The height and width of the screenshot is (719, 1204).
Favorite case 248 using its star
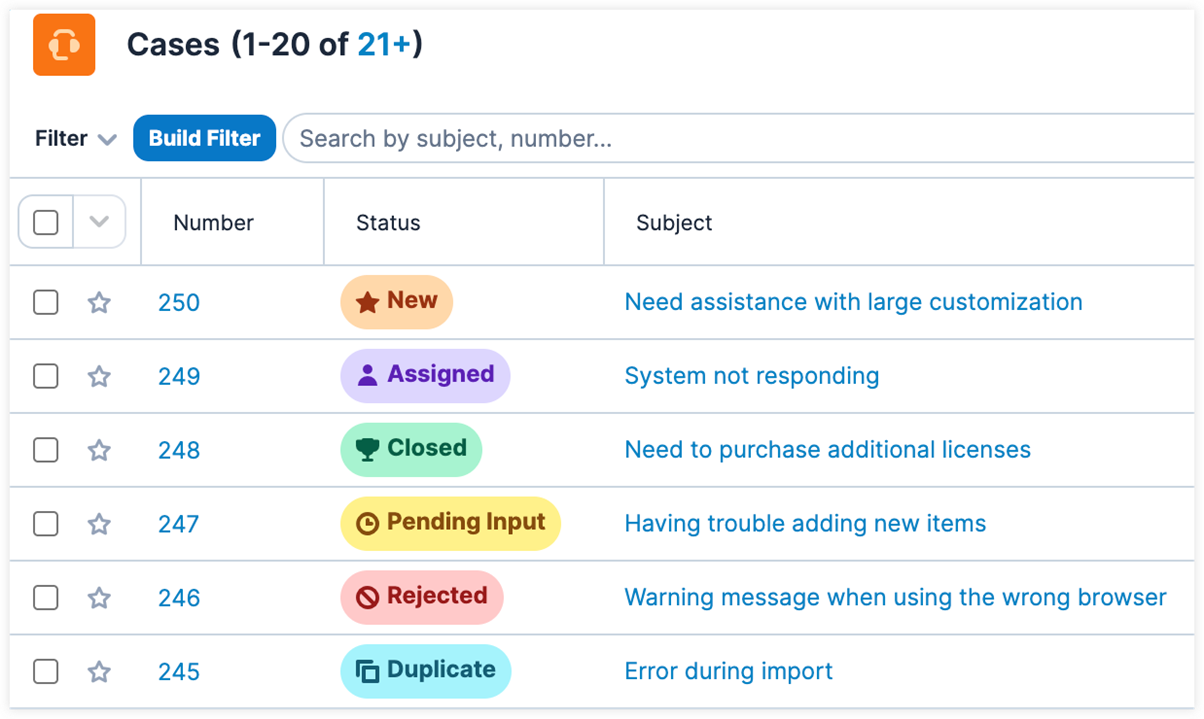tap(99, 450)
